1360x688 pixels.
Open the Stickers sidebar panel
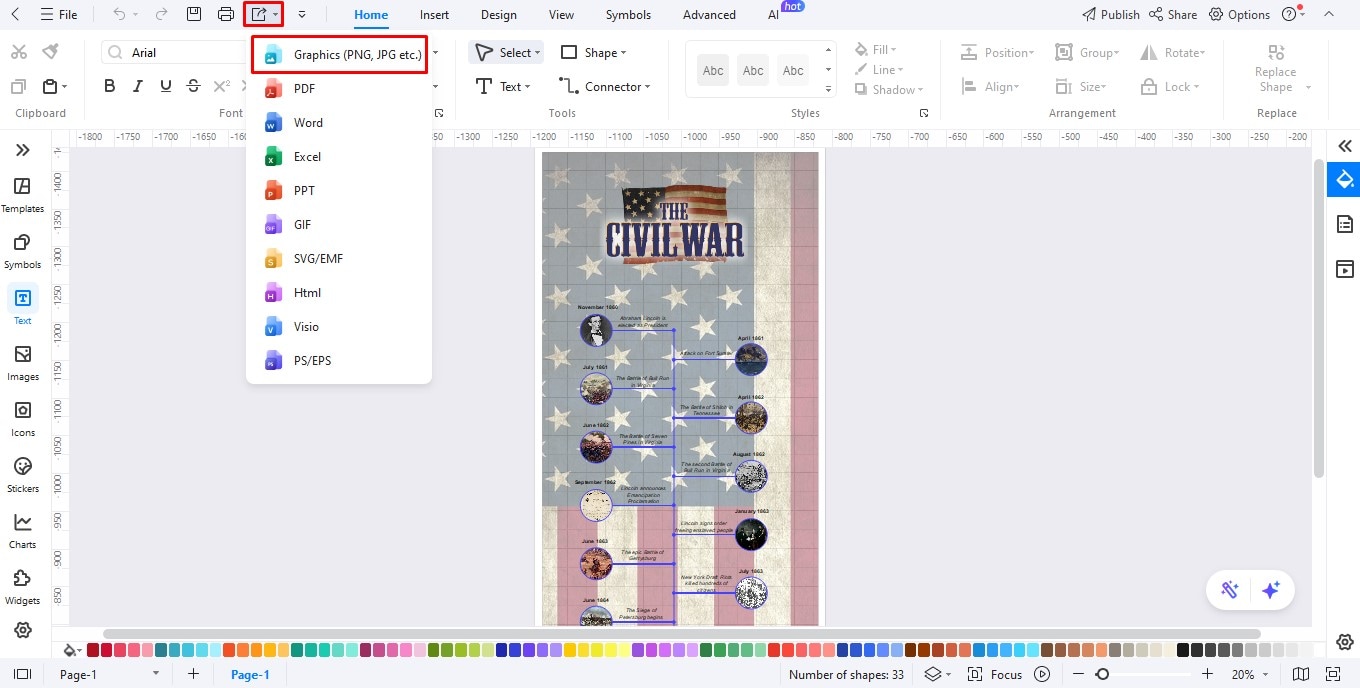(x=22, y=475)
